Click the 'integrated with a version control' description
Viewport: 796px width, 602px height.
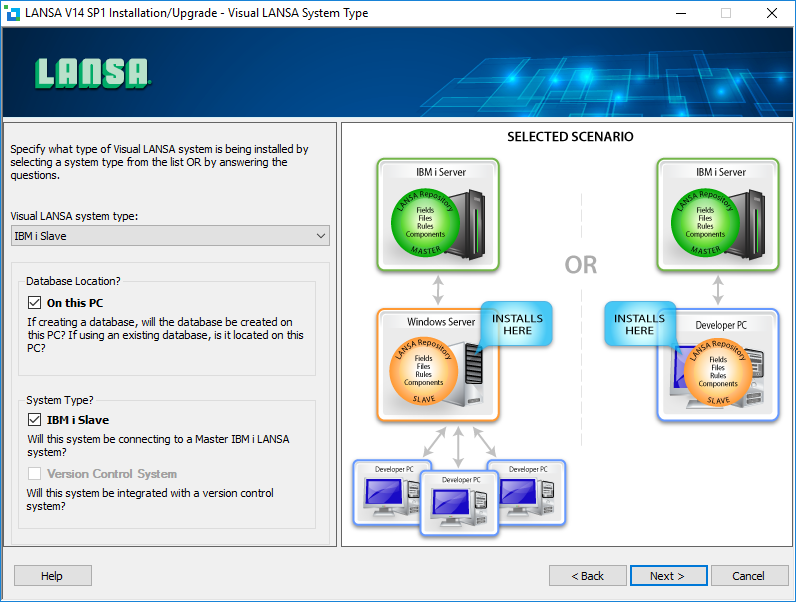coord(150,499)
